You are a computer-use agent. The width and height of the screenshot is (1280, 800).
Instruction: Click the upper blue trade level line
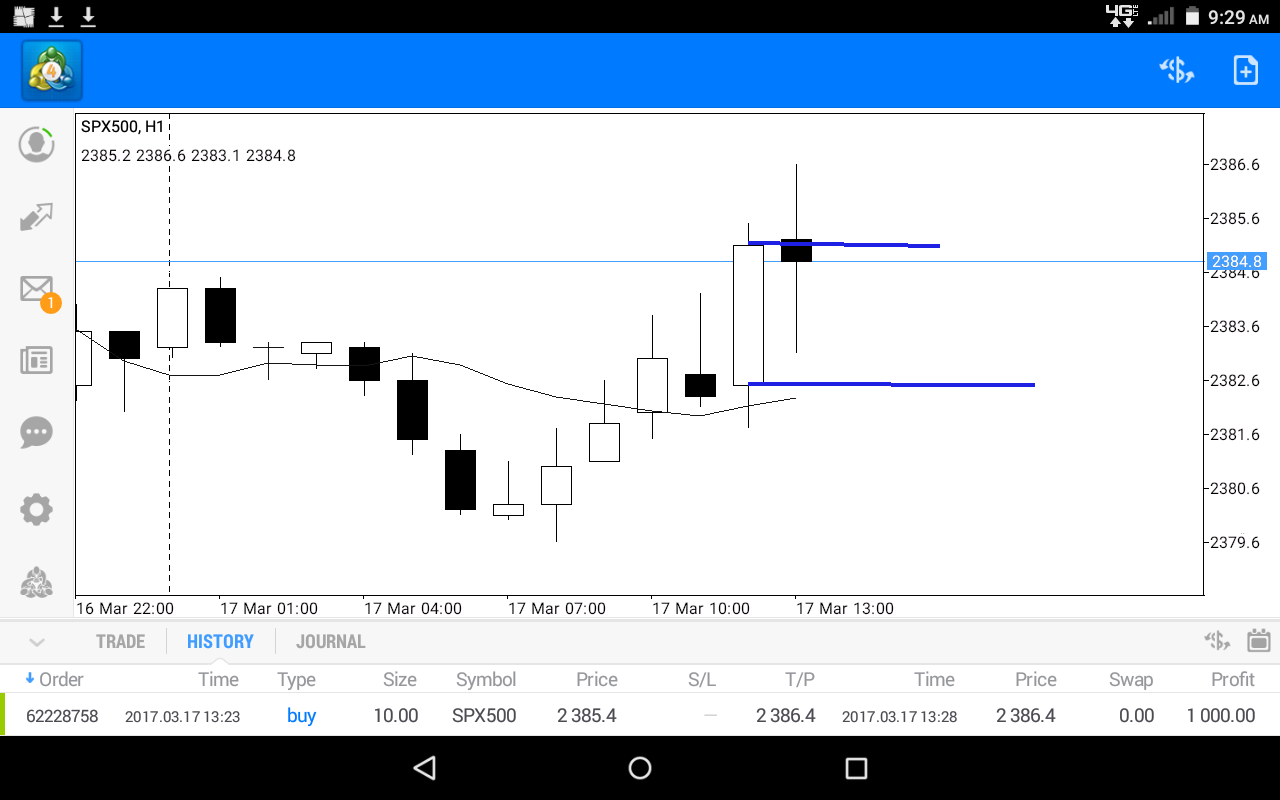pos(844,244)
